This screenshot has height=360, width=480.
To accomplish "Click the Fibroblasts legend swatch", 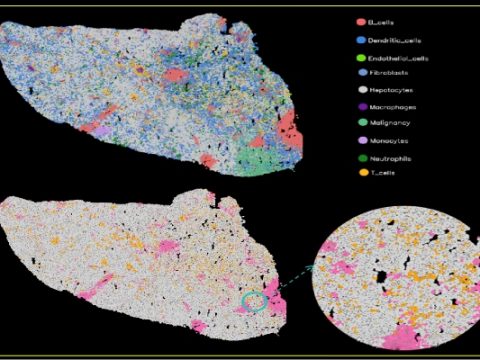I will (x=363, y=72).
